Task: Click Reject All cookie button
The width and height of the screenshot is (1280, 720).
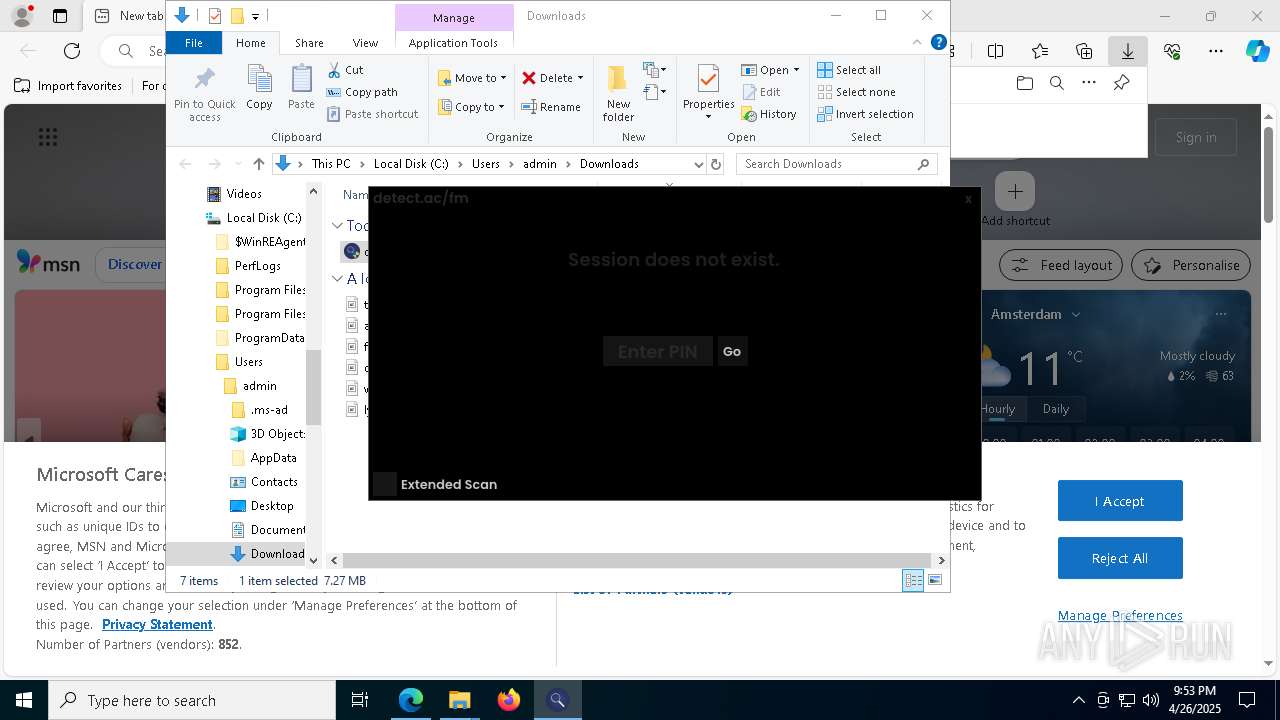Action: pyautogui.click(x=1120, y=558)
